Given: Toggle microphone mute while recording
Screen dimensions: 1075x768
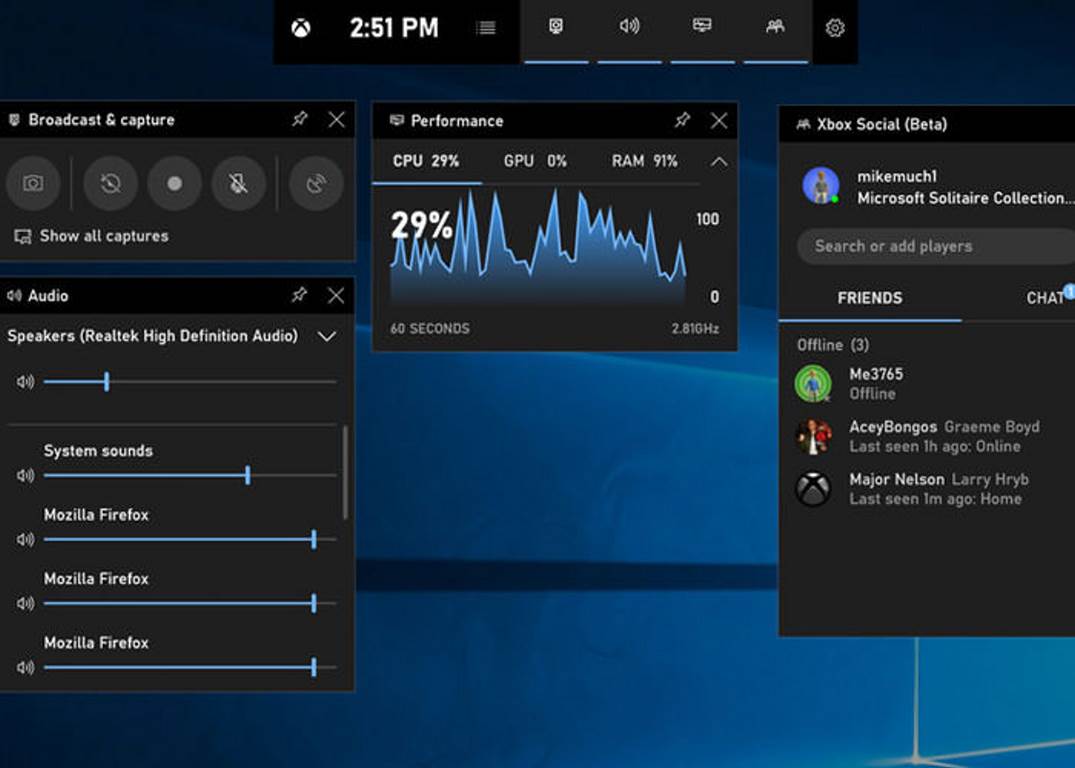Looking at the screenshot, I should coord(238,184).
